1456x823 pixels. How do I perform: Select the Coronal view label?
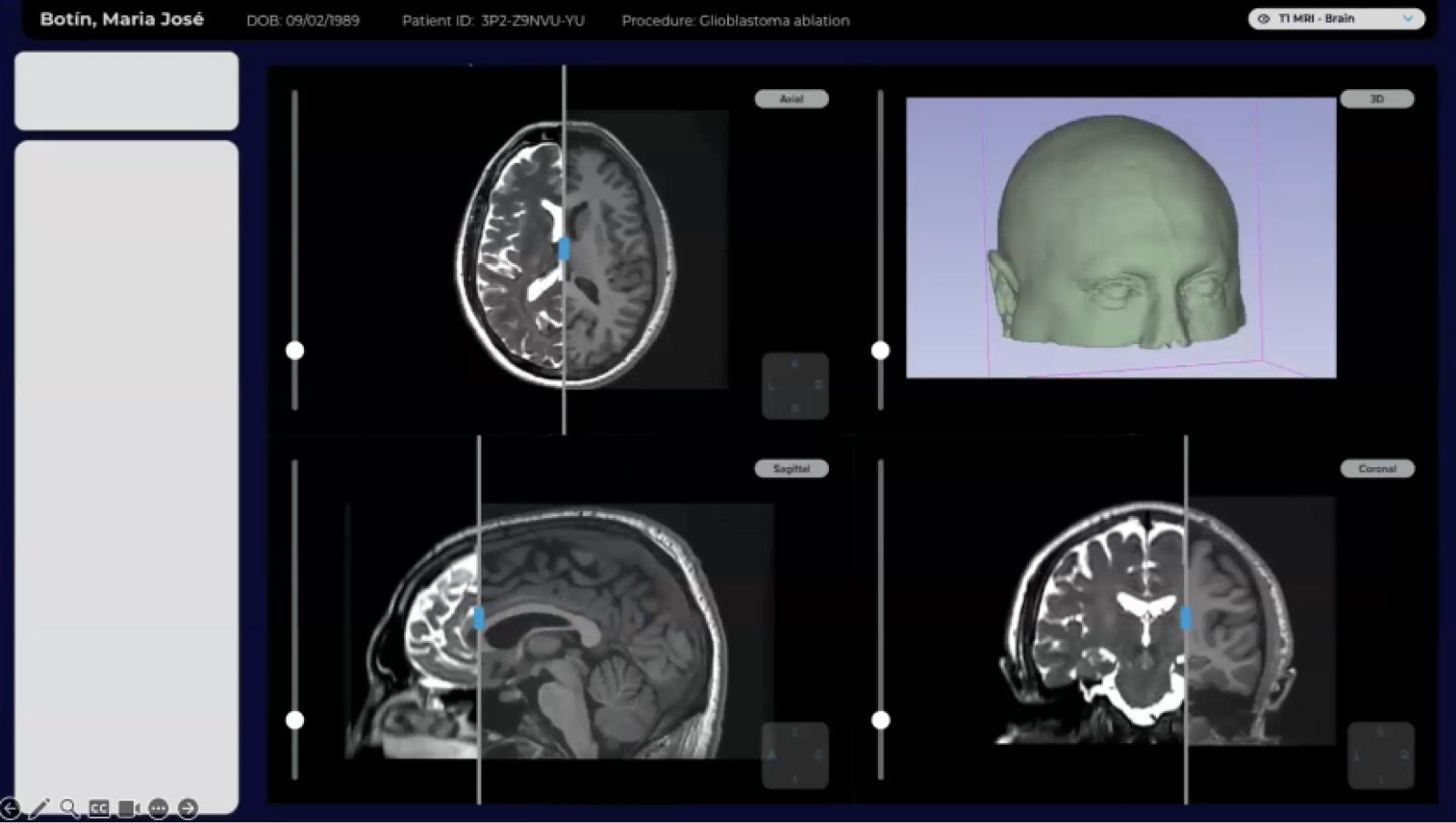pyautogui.click(x=1378, y=468)
